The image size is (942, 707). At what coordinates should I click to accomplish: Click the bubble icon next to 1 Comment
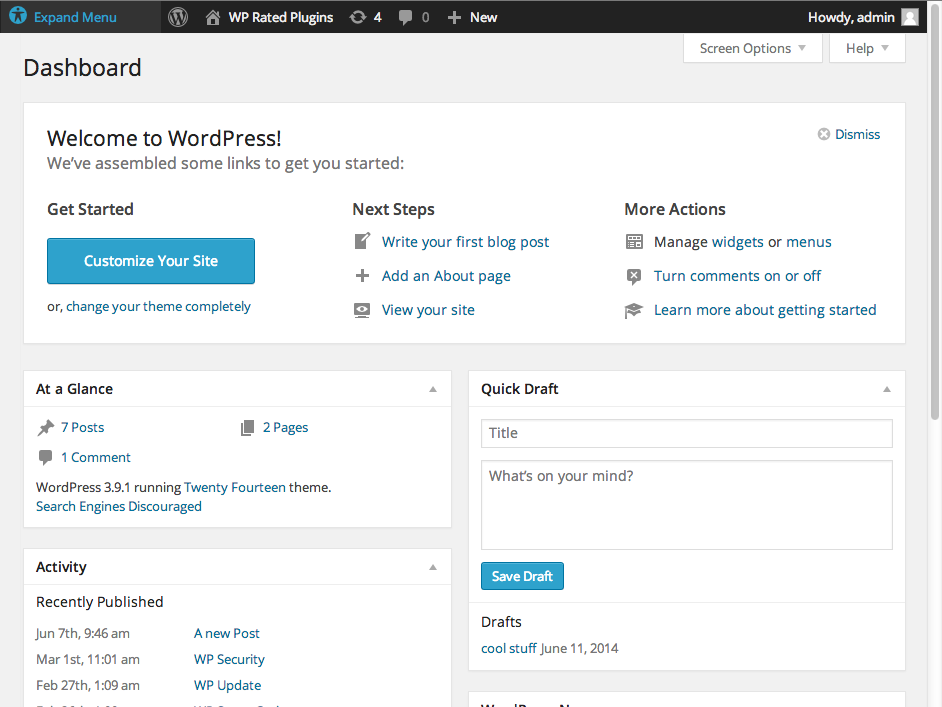(45, 458)
